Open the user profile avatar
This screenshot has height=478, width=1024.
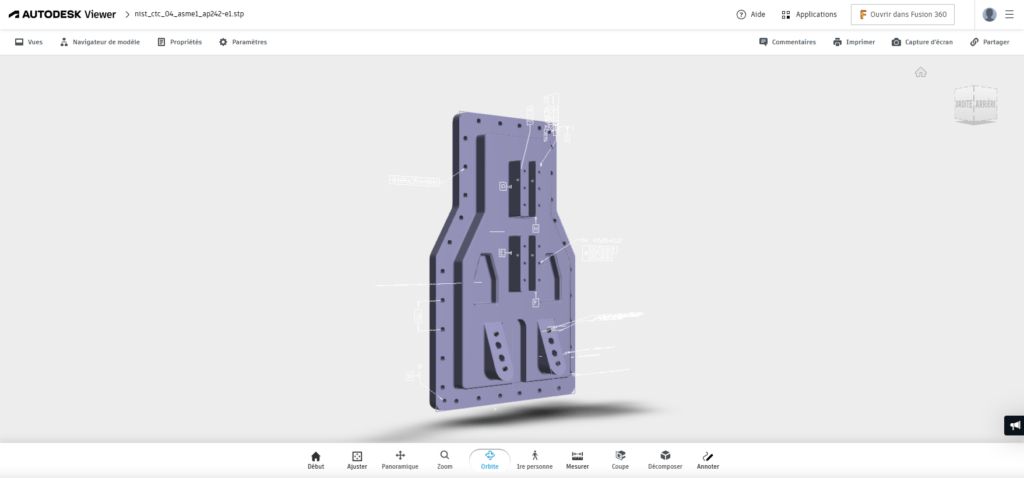pyautogui.click(x=989, y=14)
